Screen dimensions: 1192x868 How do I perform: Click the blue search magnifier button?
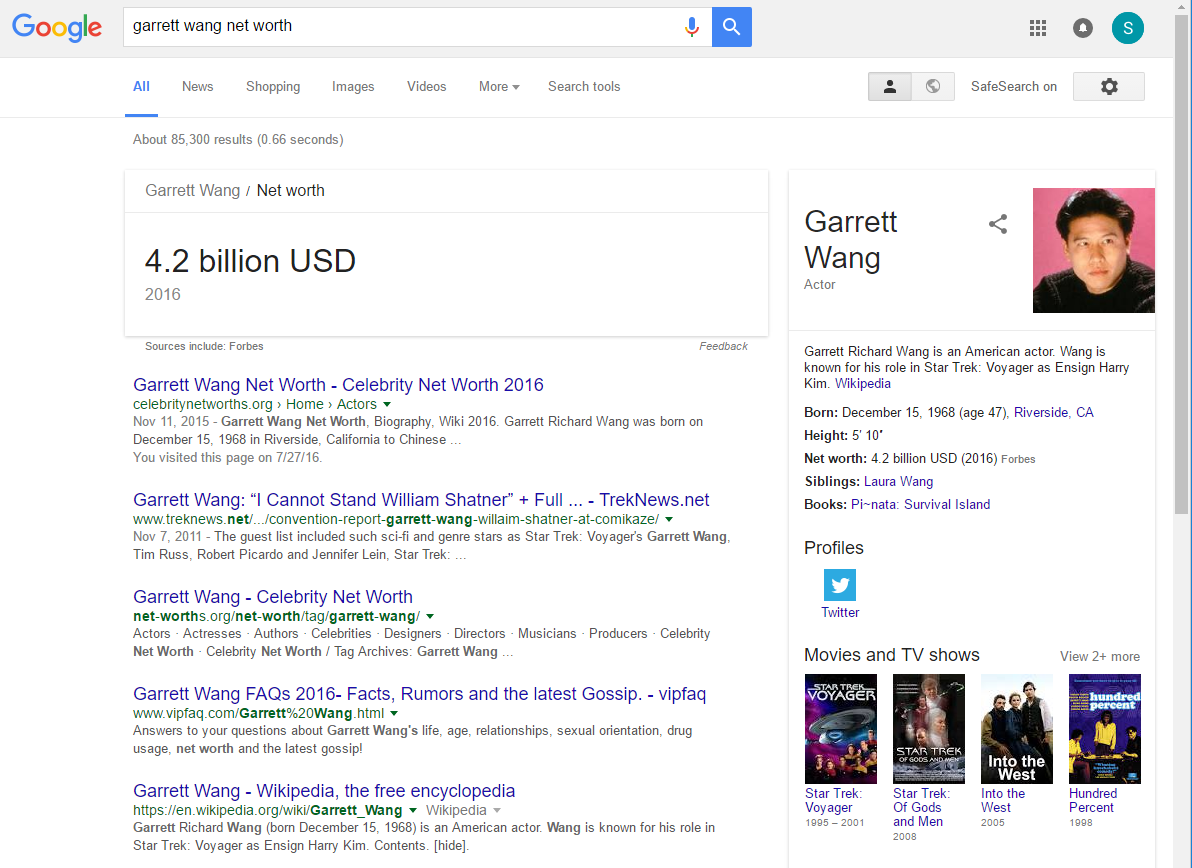[731, 27]
